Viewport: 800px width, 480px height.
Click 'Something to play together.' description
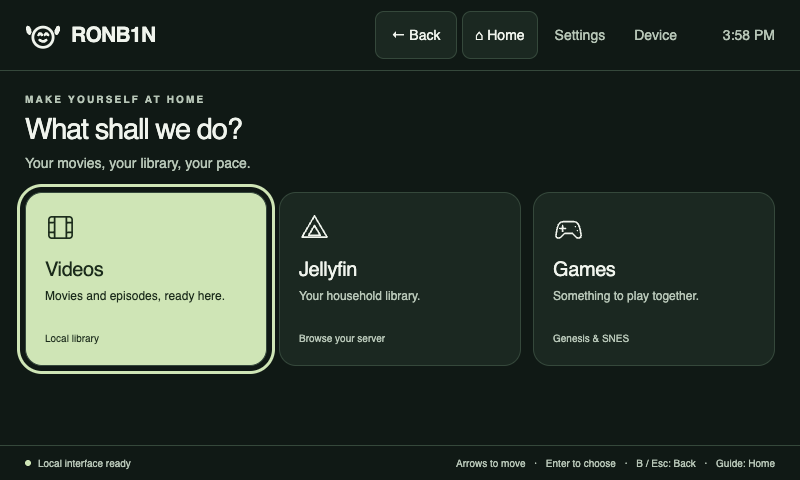coord(626,296)
